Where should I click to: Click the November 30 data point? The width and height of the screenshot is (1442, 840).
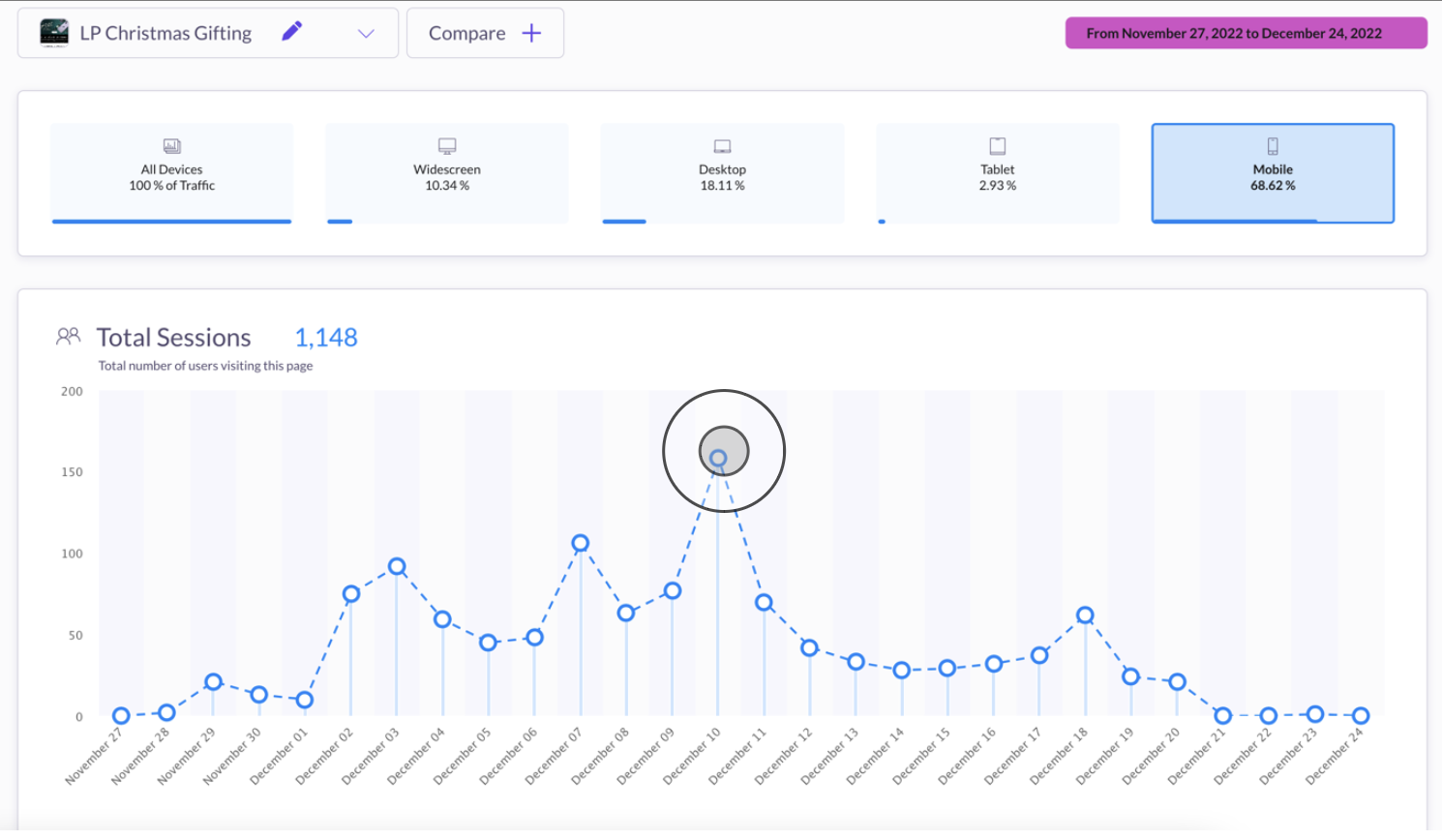tap(258, 695)
